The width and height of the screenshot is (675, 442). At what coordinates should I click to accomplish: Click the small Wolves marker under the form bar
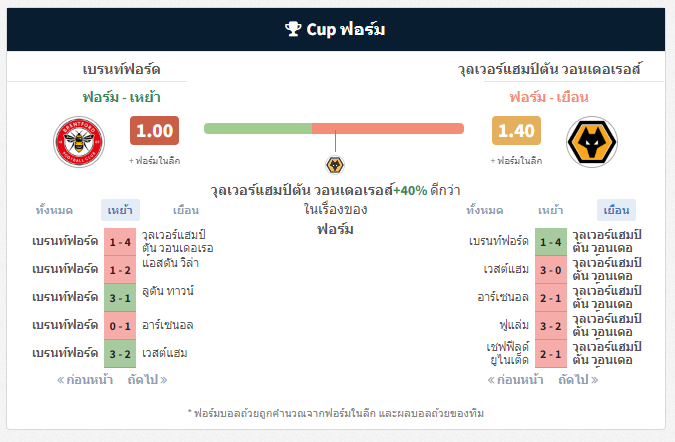(x=335, y=165)
